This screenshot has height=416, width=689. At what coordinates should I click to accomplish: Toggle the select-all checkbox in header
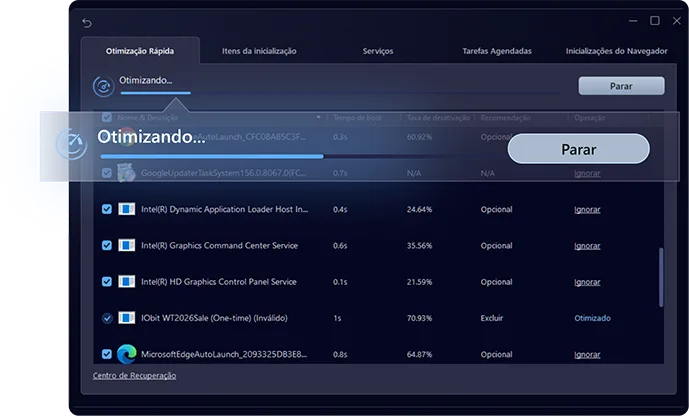(107, 117)
